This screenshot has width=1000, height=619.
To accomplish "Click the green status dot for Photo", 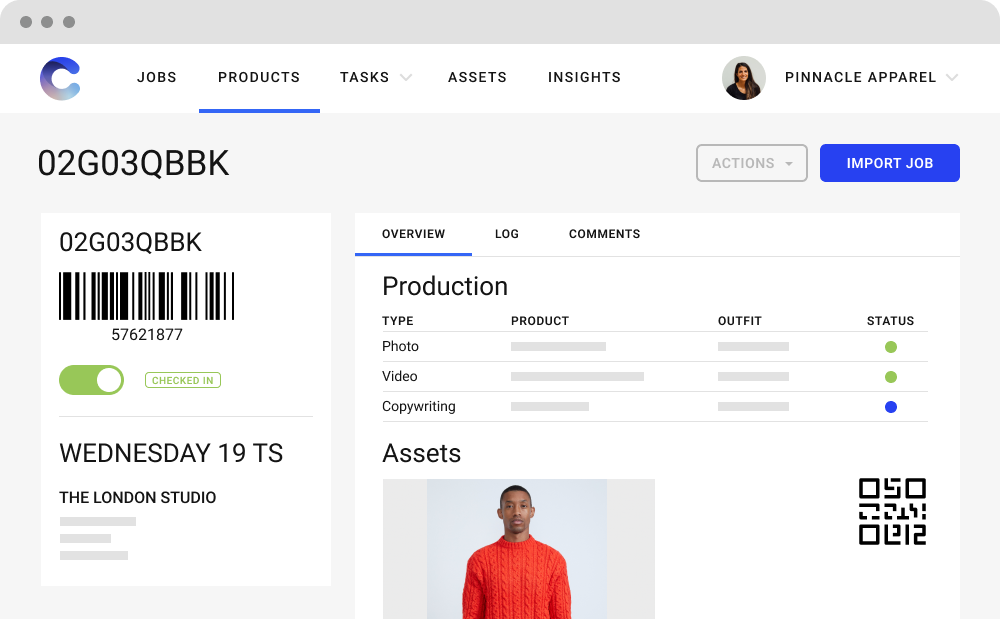I will [891, 346].
